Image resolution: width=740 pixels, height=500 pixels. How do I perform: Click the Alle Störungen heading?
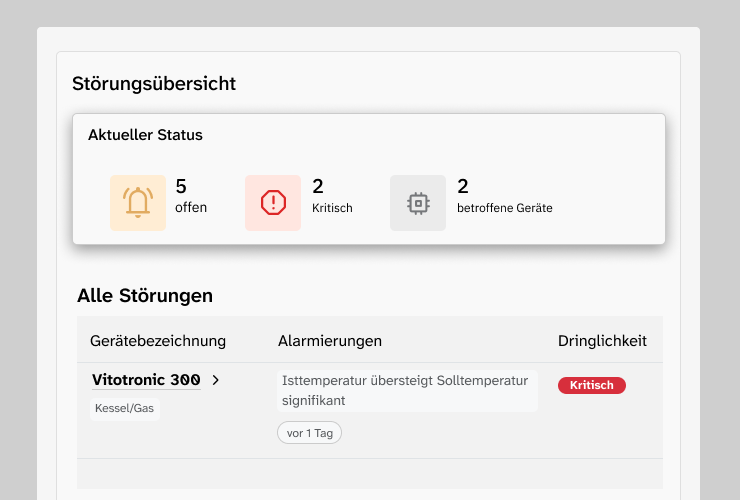click(145, 296)
